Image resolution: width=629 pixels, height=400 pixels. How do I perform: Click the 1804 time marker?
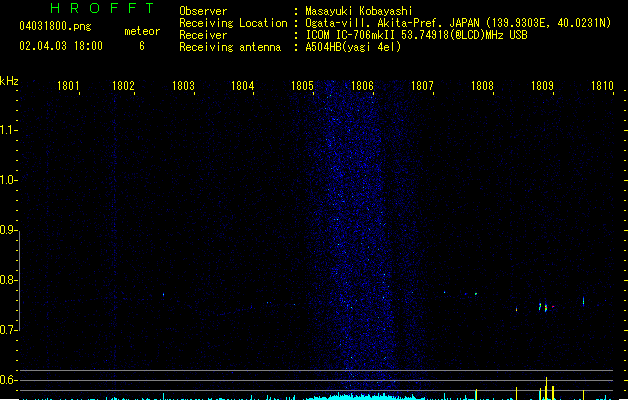(243, 86)
